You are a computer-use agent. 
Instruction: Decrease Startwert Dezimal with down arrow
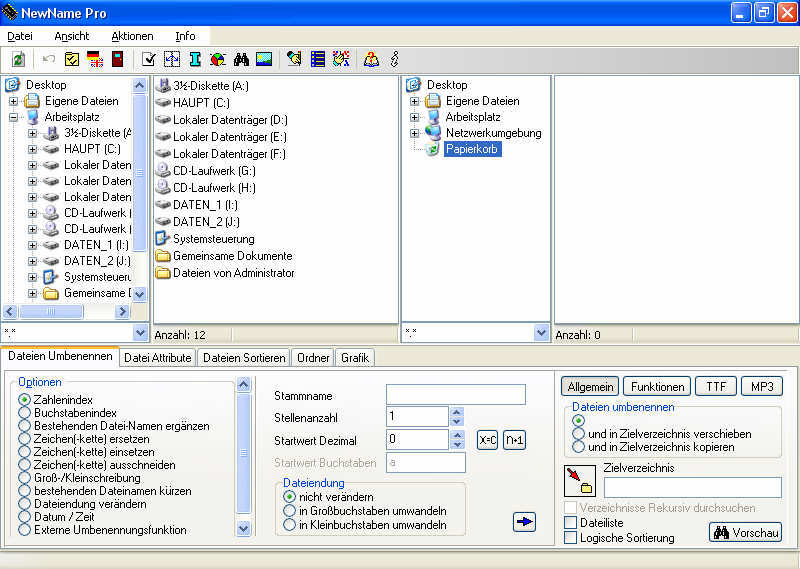[457, 444]
